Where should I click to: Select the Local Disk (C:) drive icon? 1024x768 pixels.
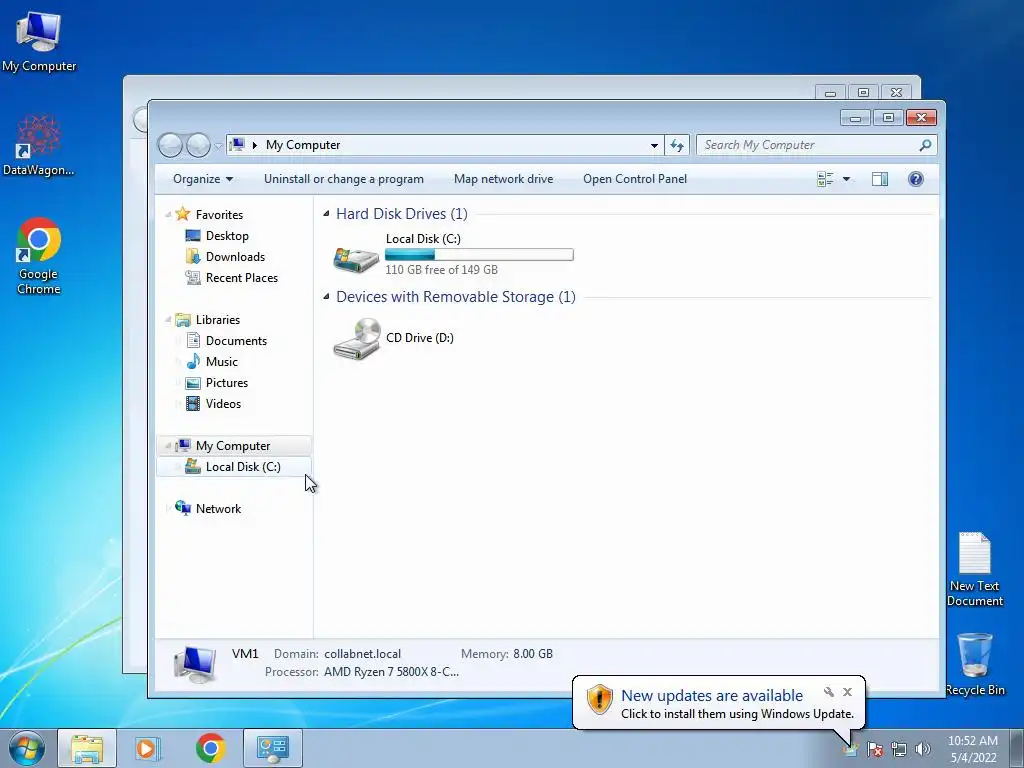356,259
